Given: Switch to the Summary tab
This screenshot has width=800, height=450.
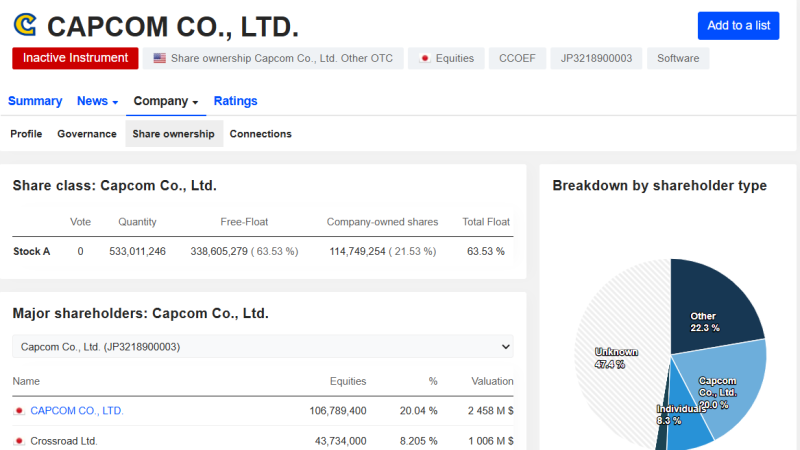Looking at the screenshot, I should click(x=35, y=101).
